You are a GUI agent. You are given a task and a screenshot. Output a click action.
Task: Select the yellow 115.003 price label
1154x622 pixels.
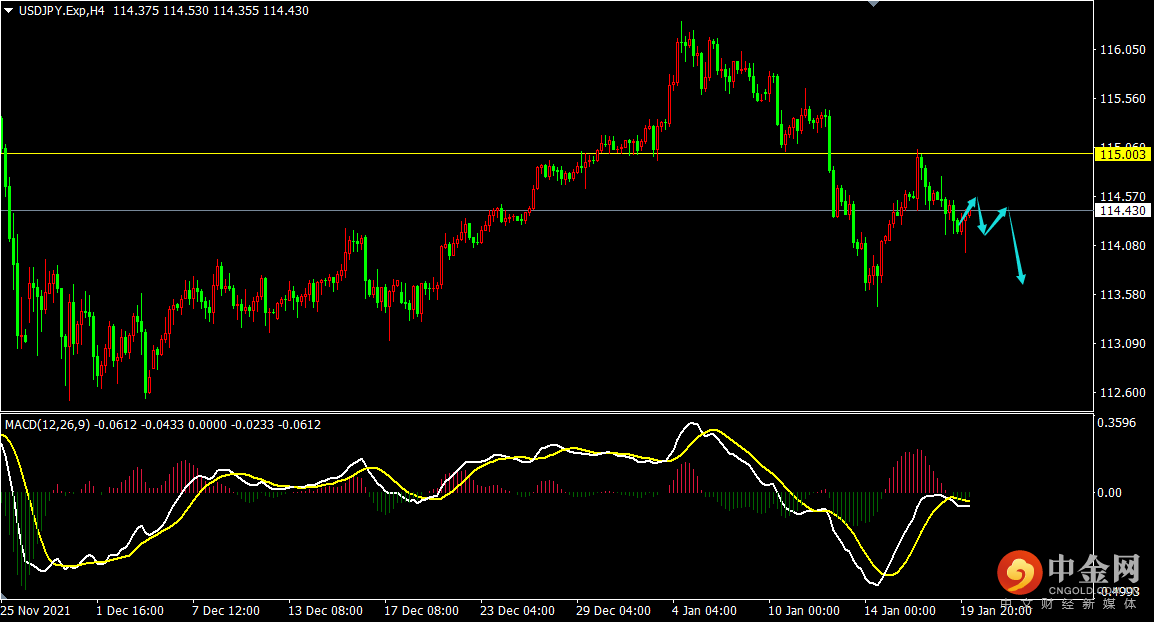pyautogui.click(x=1122, y=154)
